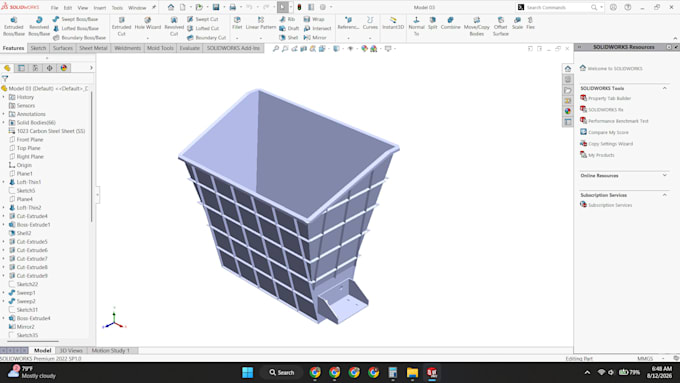Expand the Solid Bodies(66) folder
680x383 pixels.
(x=3, y=123)
